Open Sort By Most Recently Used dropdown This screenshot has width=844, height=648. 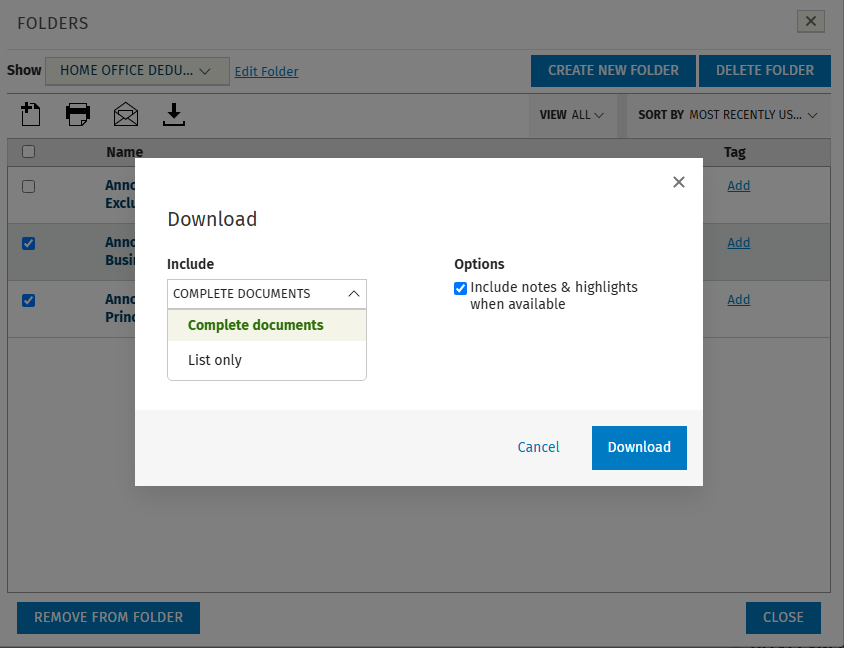[728, 115]
